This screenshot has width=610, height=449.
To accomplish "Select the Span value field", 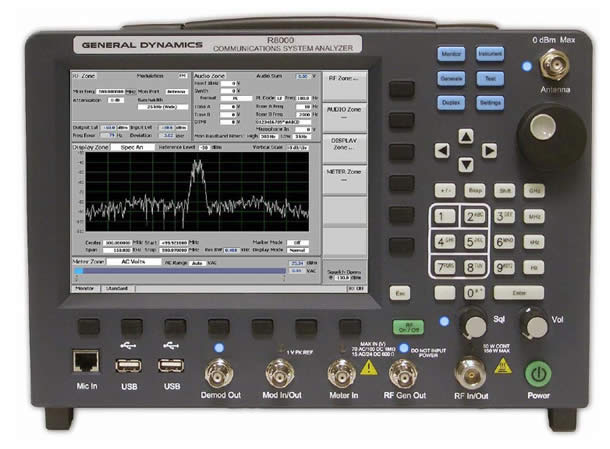I will [x=117, y=250].
